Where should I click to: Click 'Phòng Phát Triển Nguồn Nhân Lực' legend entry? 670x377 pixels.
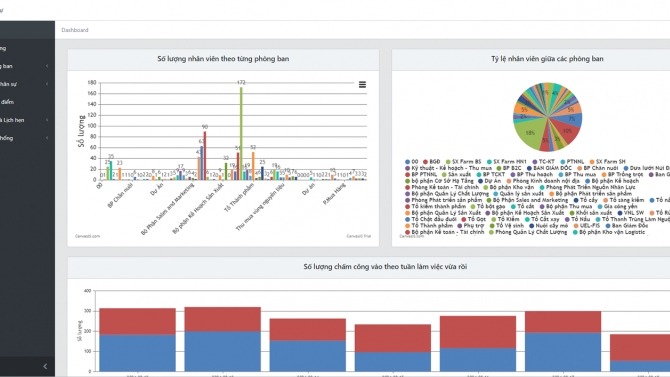(x=588, y=187)
